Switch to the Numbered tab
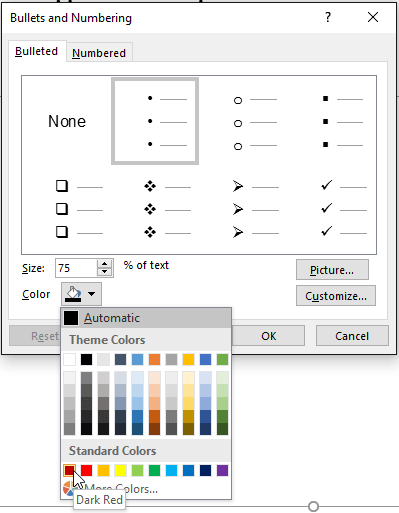399x513 pixels. pyautogui.click(x=99, y=53)
